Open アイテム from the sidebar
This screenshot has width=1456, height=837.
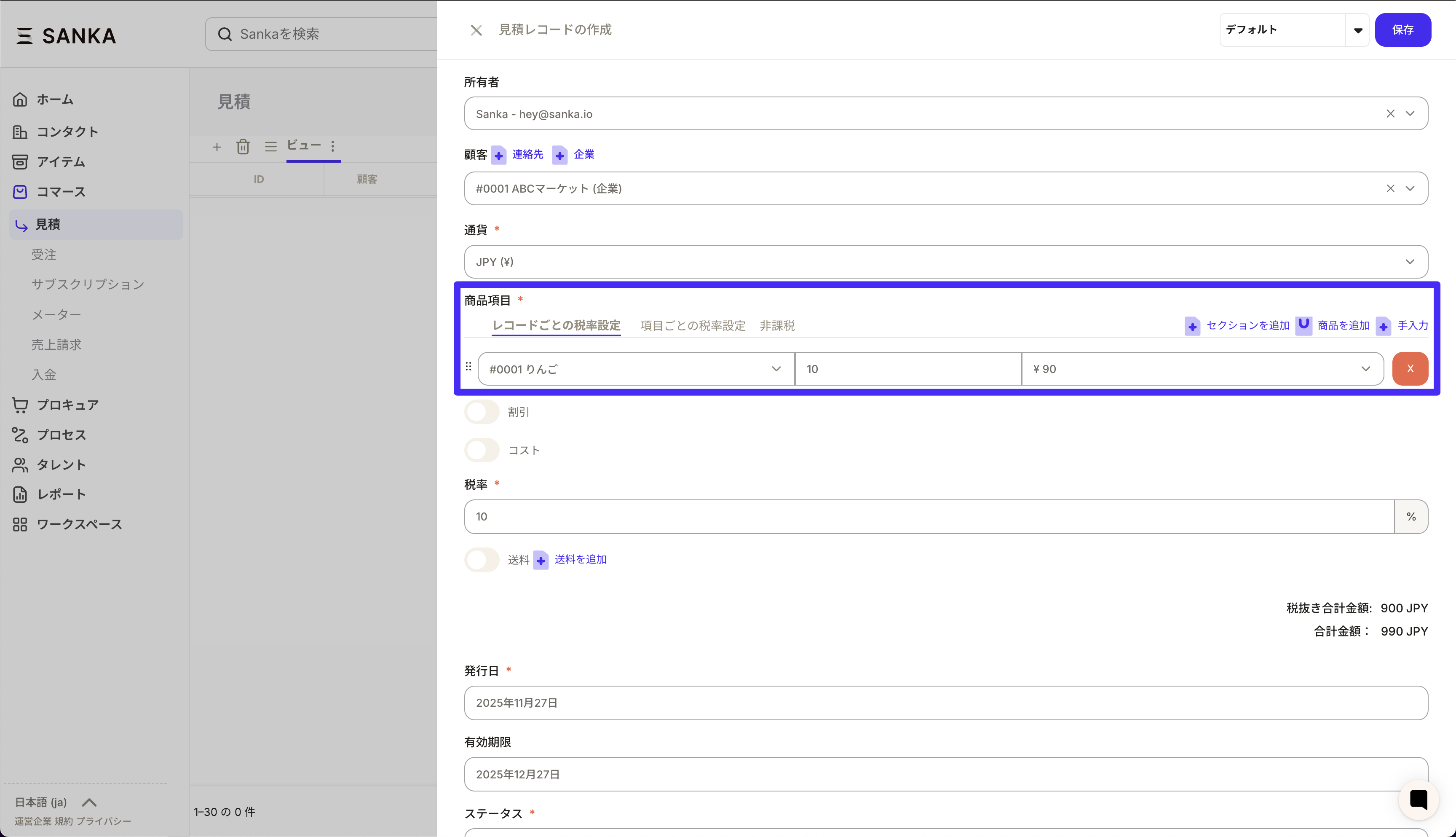coord(20,161)
